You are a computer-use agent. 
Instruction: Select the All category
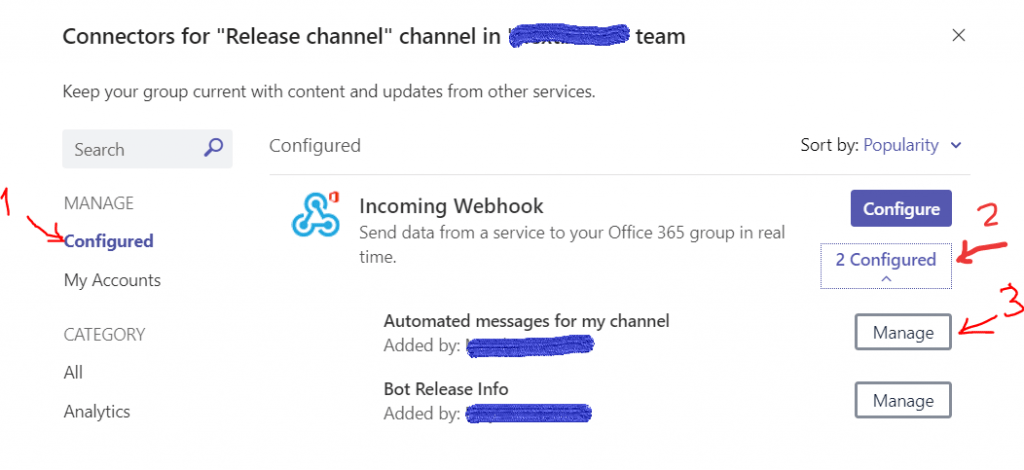[73, 372]
